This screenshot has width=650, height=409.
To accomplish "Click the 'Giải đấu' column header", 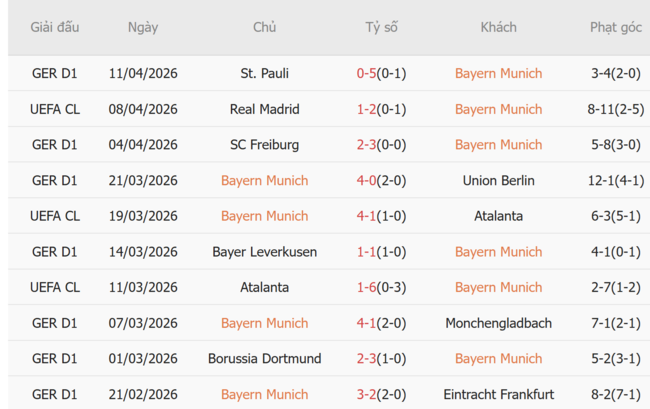I will [x=55, y=27].
